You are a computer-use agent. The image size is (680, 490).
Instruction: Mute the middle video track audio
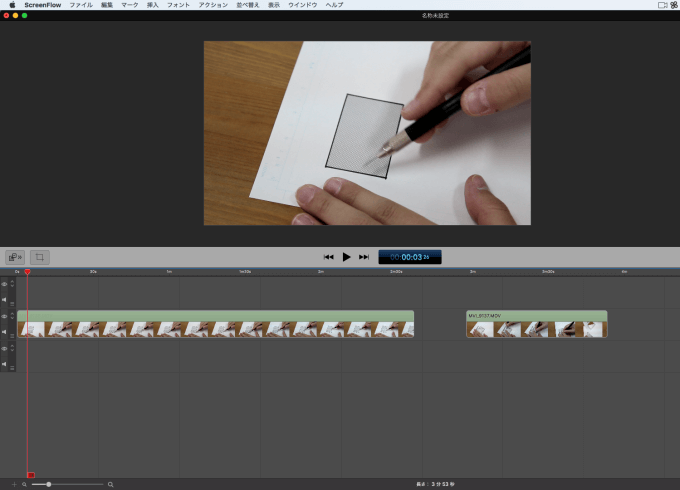4,332
